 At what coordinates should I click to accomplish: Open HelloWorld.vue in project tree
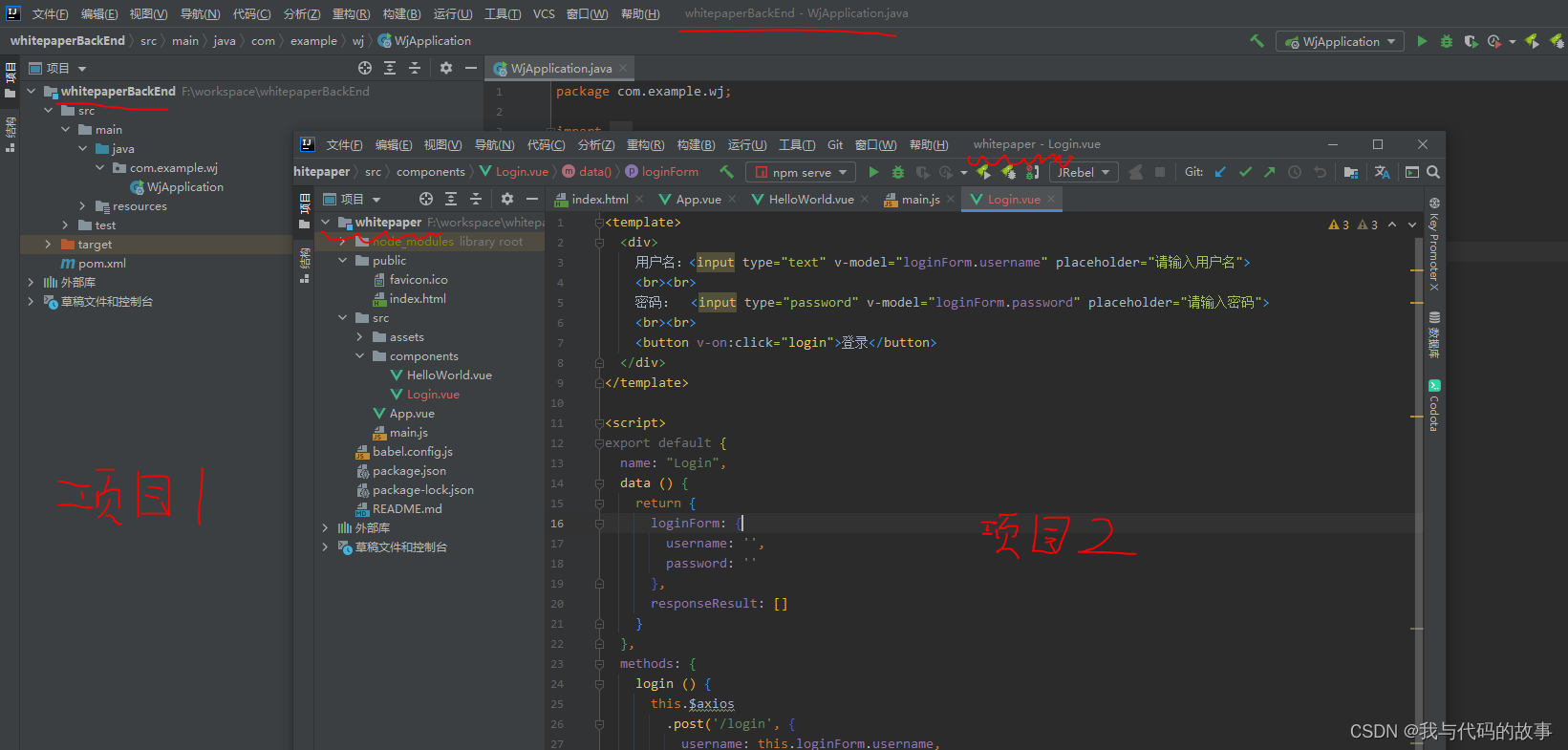(449, 375)
